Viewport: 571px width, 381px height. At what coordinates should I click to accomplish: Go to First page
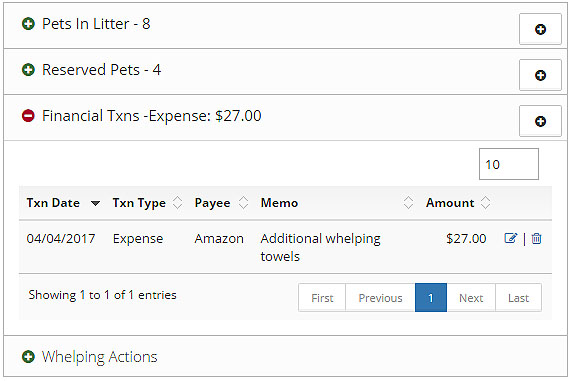click(x=322, y=298)
